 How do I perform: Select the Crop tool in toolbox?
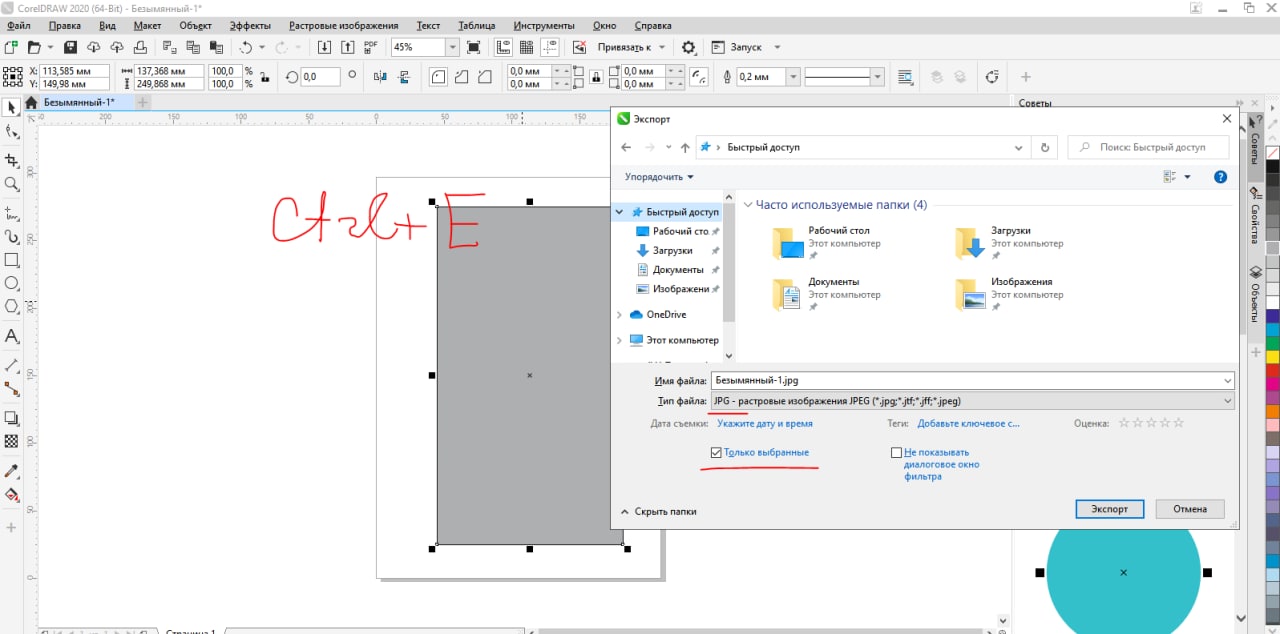pos(12,160)
